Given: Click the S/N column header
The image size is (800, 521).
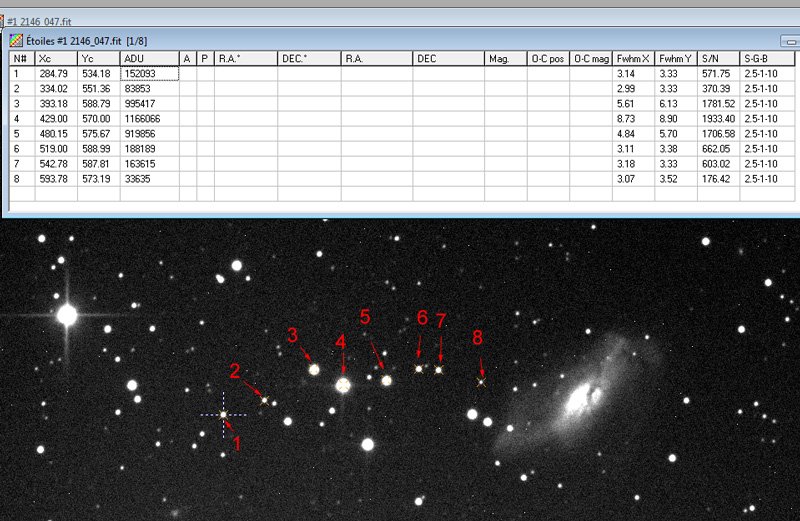Looking at the screenshot, I should 718,59.
